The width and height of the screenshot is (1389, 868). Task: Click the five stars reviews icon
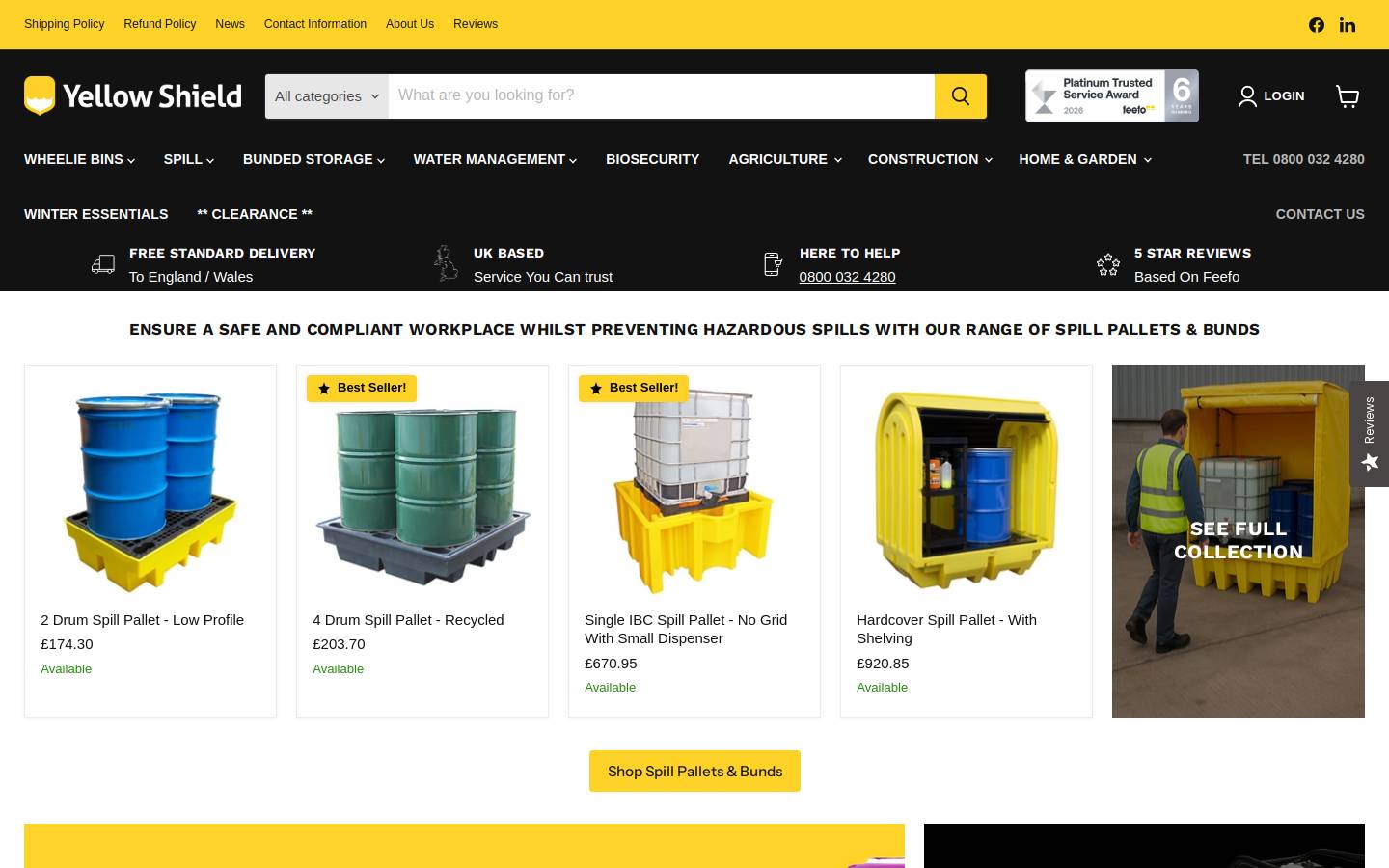point(1108,264)
